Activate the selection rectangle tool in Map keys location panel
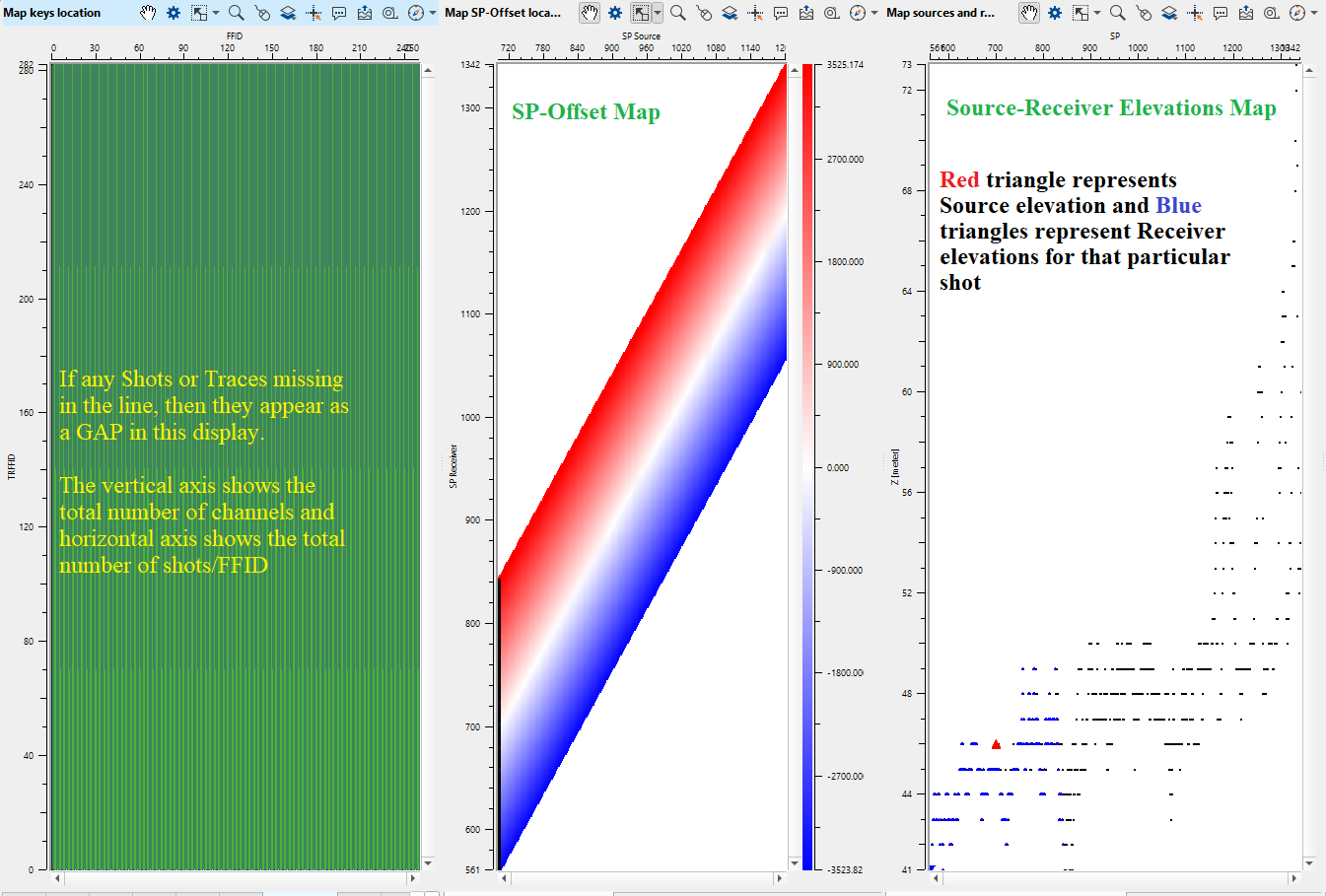1326x896 pixels. (x=199, y=13)
